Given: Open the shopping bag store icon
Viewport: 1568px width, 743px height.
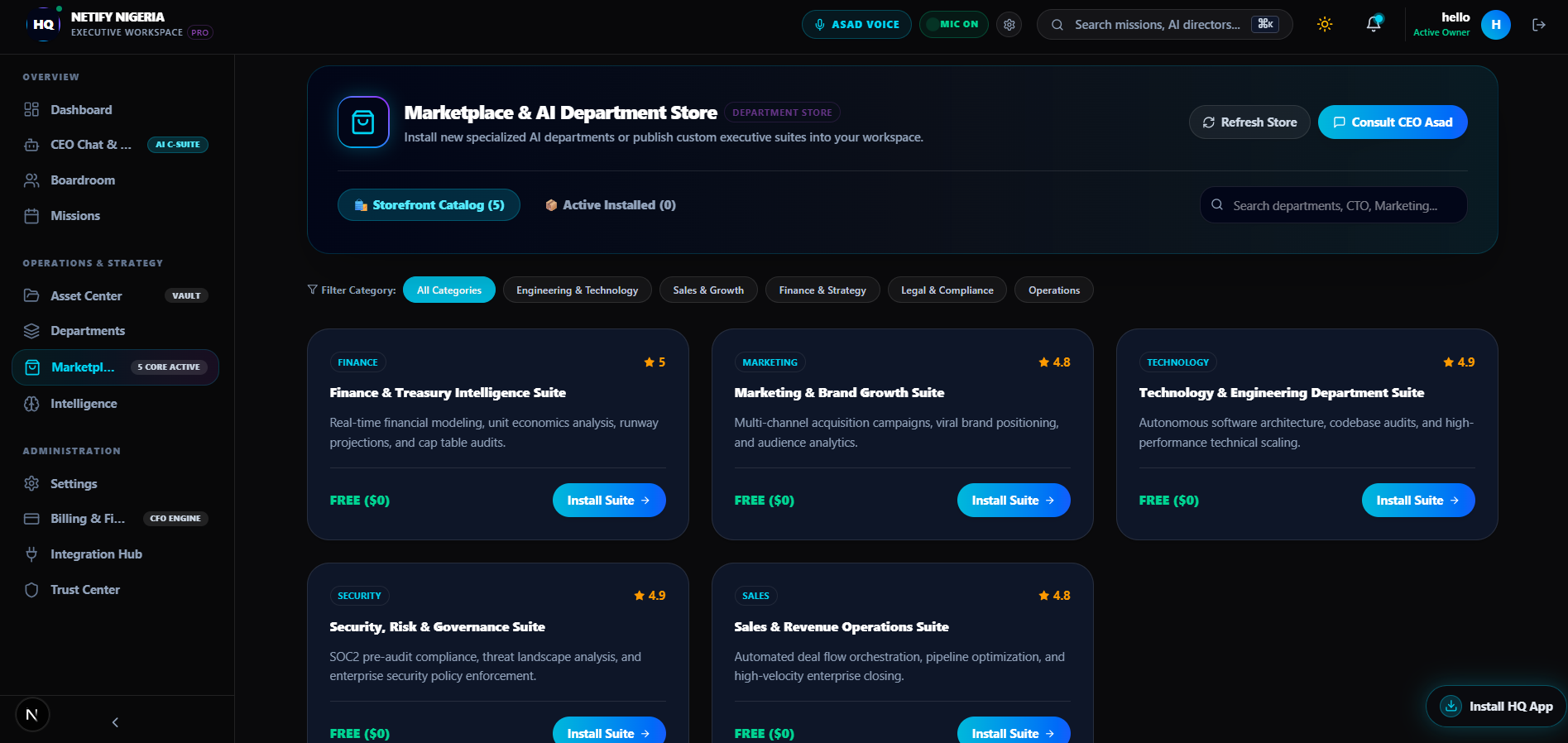Looking at the screenshot, I should [x=363, y=122].
